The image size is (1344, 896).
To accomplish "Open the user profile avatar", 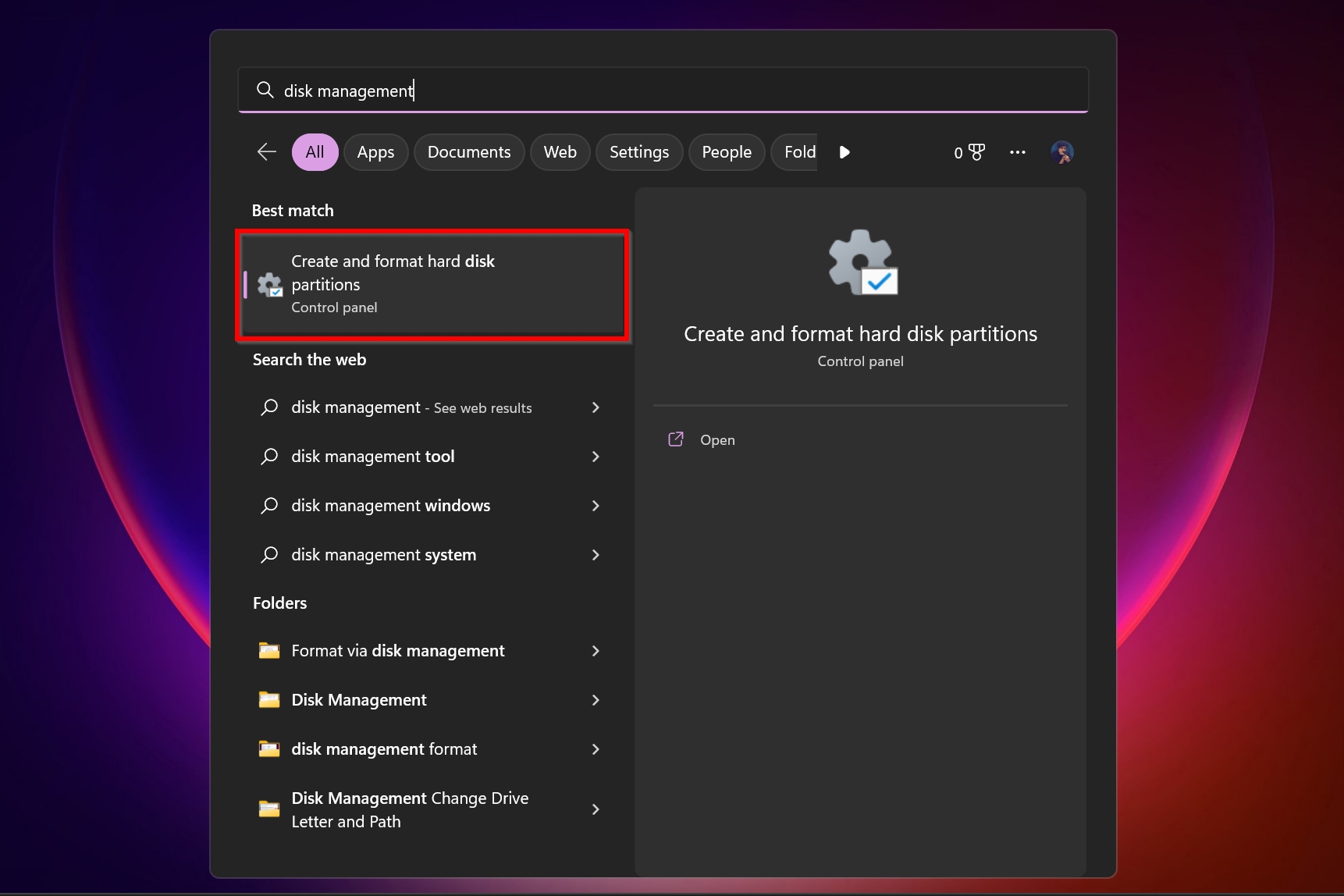I will 1062,152.
